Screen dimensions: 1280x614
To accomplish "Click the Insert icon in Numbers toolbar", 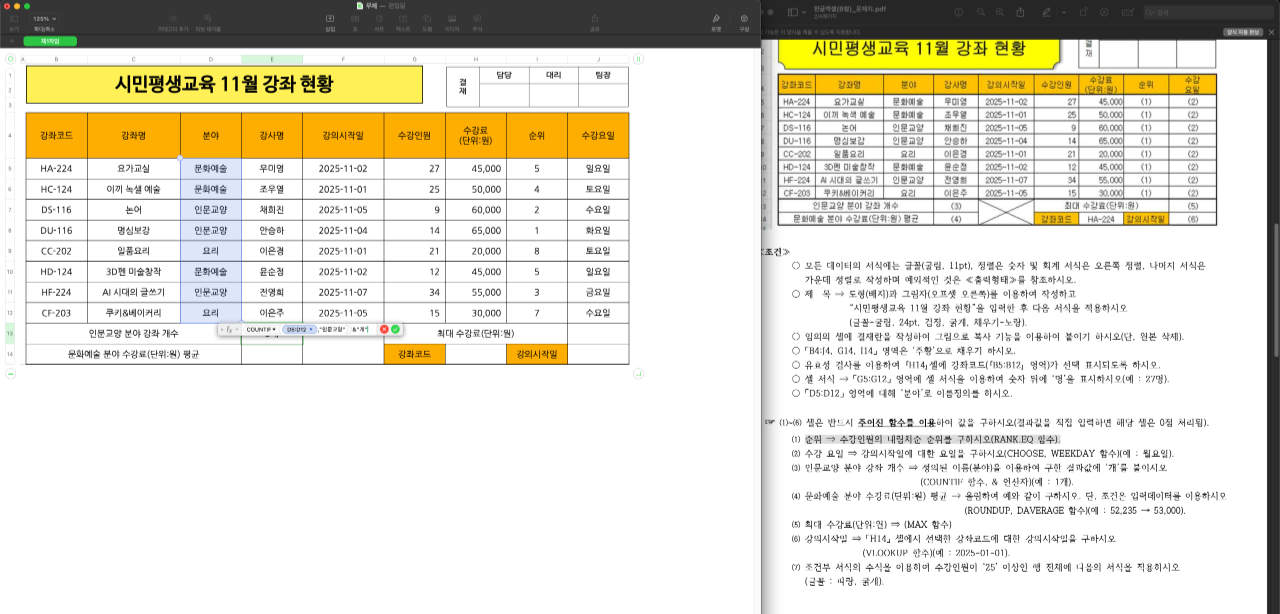I will pos(331,22).
